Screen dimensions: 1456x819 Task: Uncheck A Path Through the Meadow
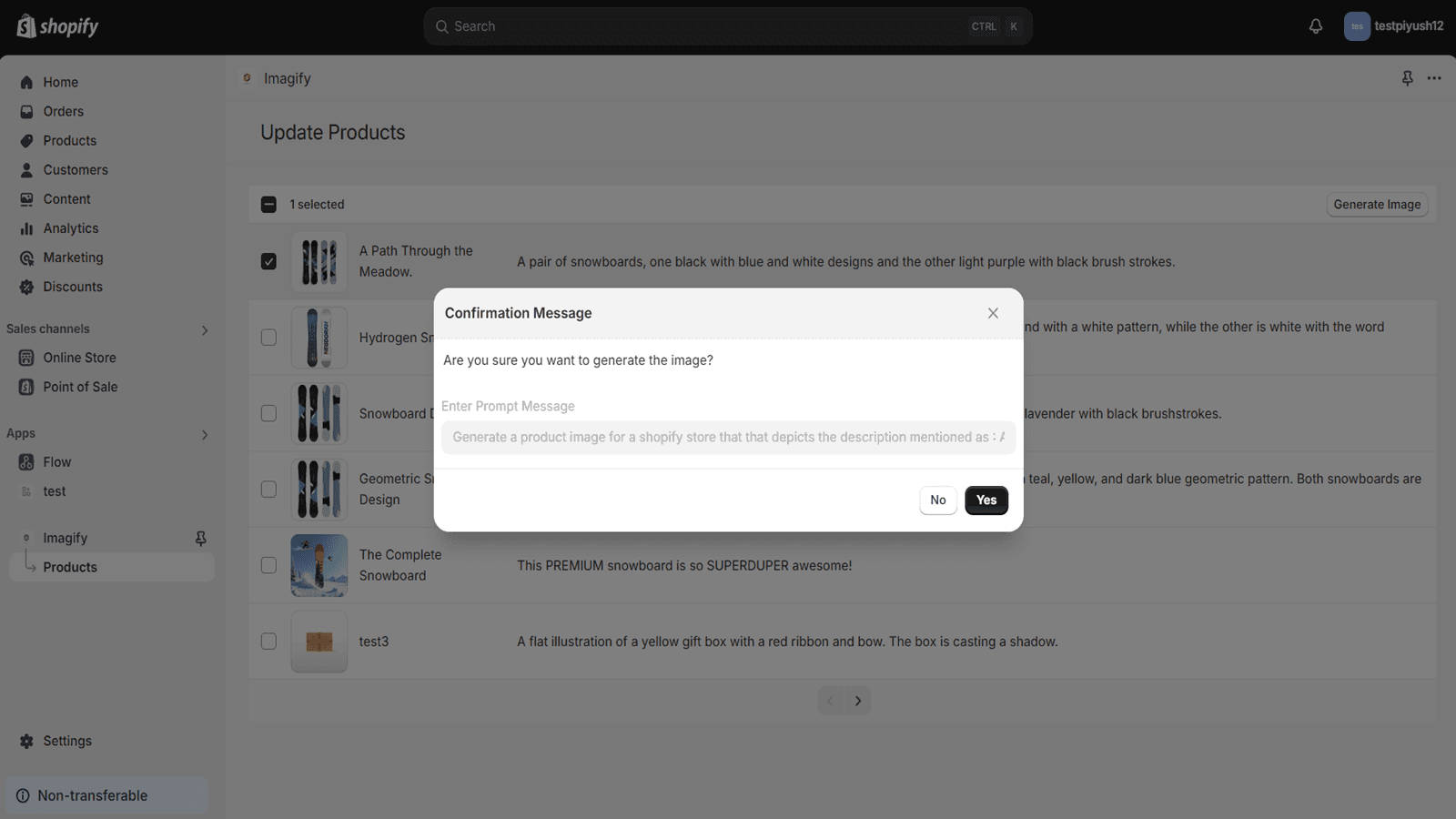(268, 260)
